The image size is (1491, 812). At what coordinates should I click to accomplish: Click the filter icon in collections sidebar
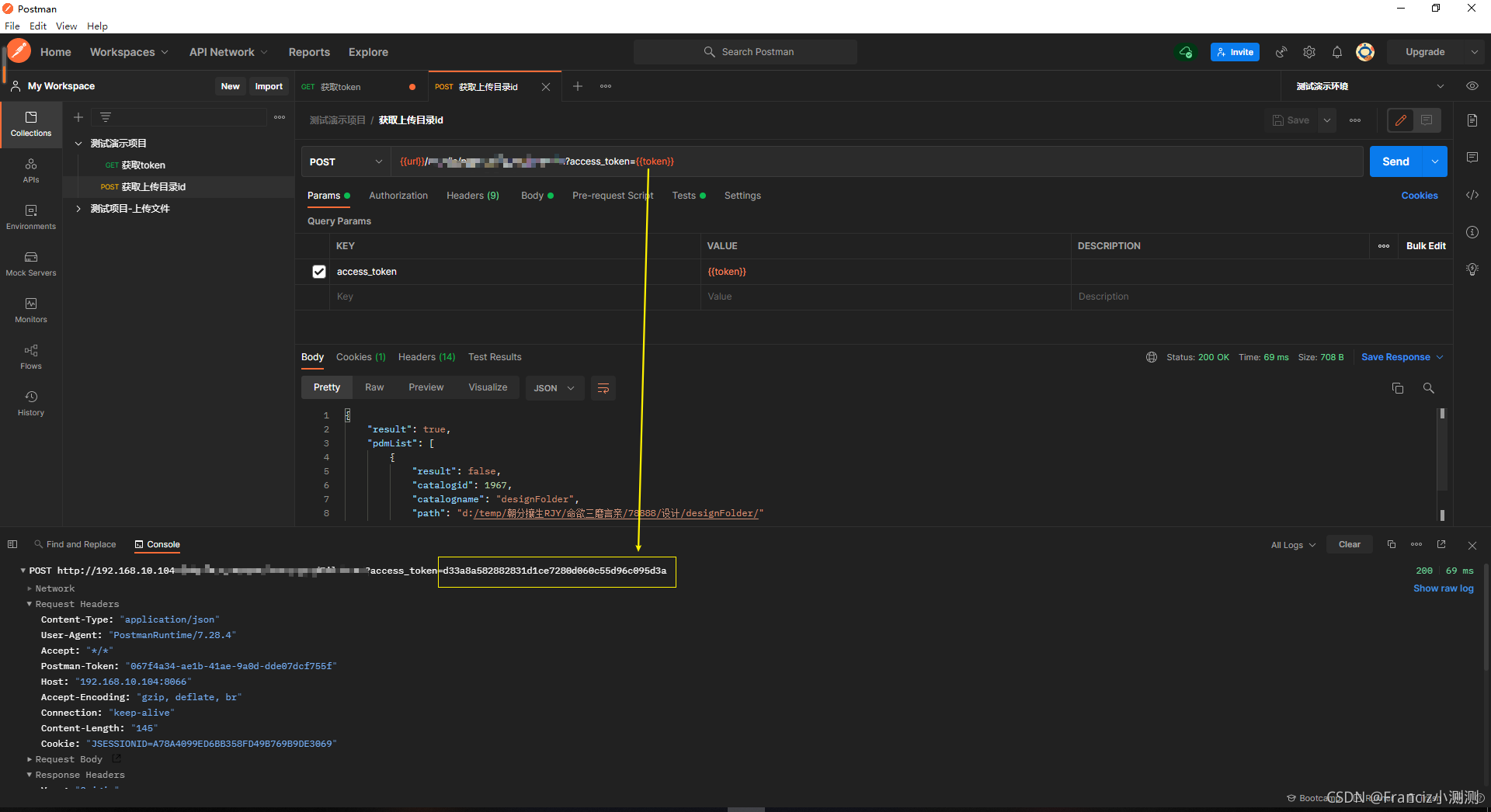coord(106,117)
